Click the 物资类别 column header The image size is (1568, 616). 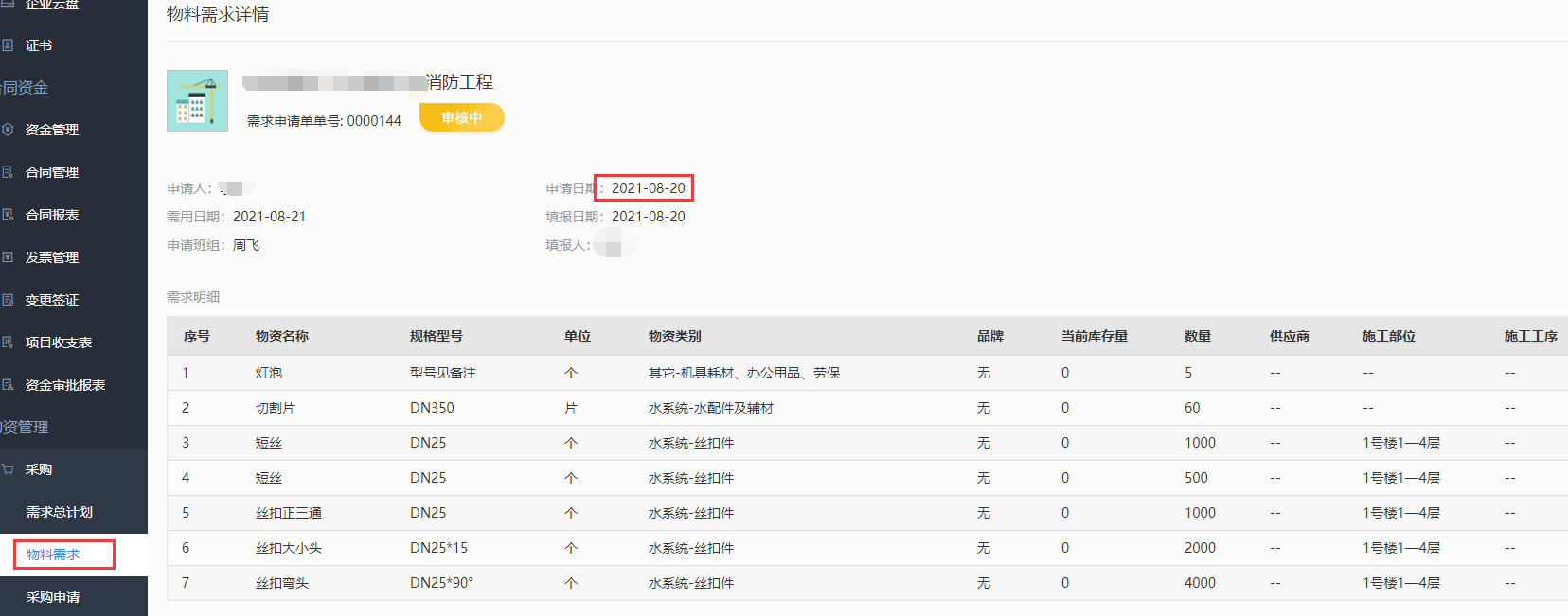(x=675, y=336)
